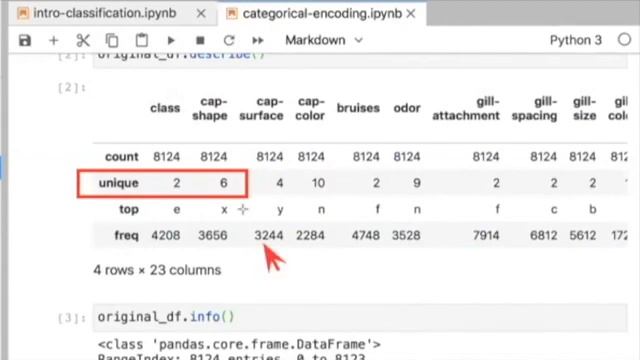Click the [2]: output prompt label

coord(72,88)
